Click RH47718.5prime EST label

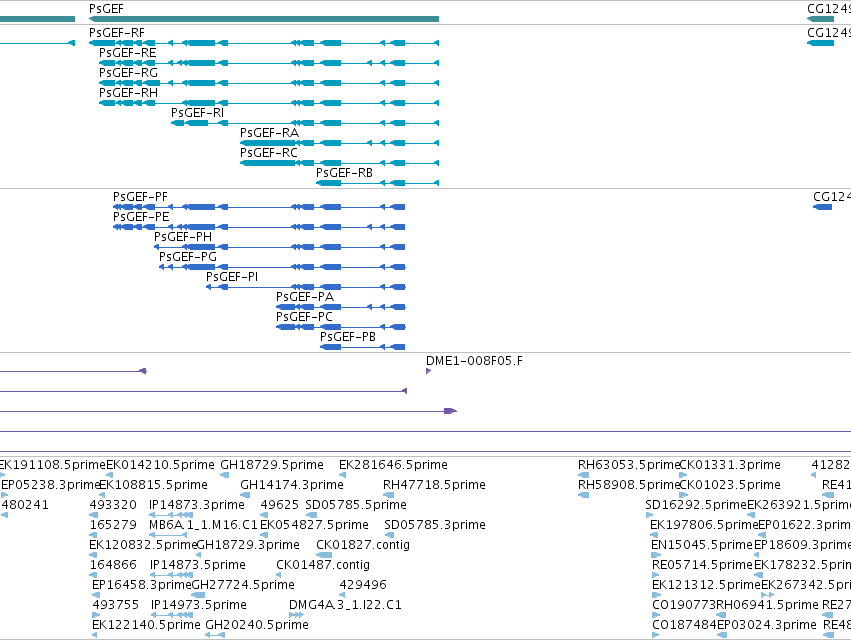[434, 485]
